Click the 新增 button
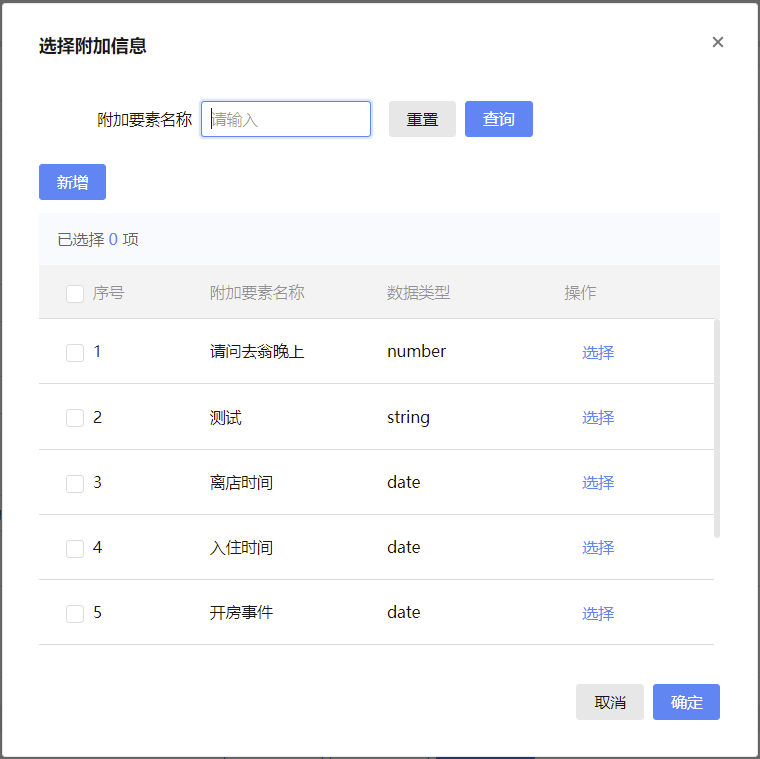760x759 pixels. (72, 182)
